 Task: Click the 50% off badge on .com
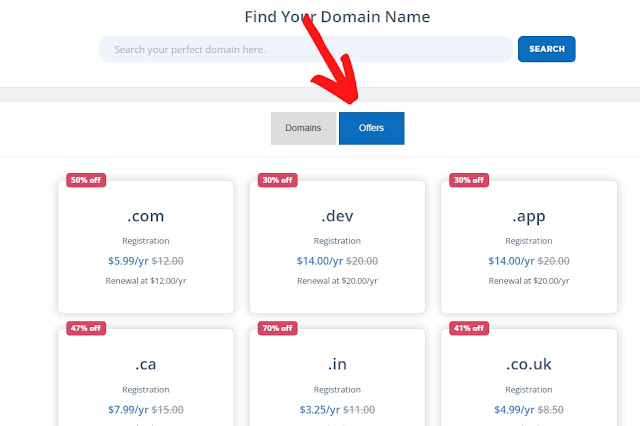pyautogui.click(x=86, y=180)
